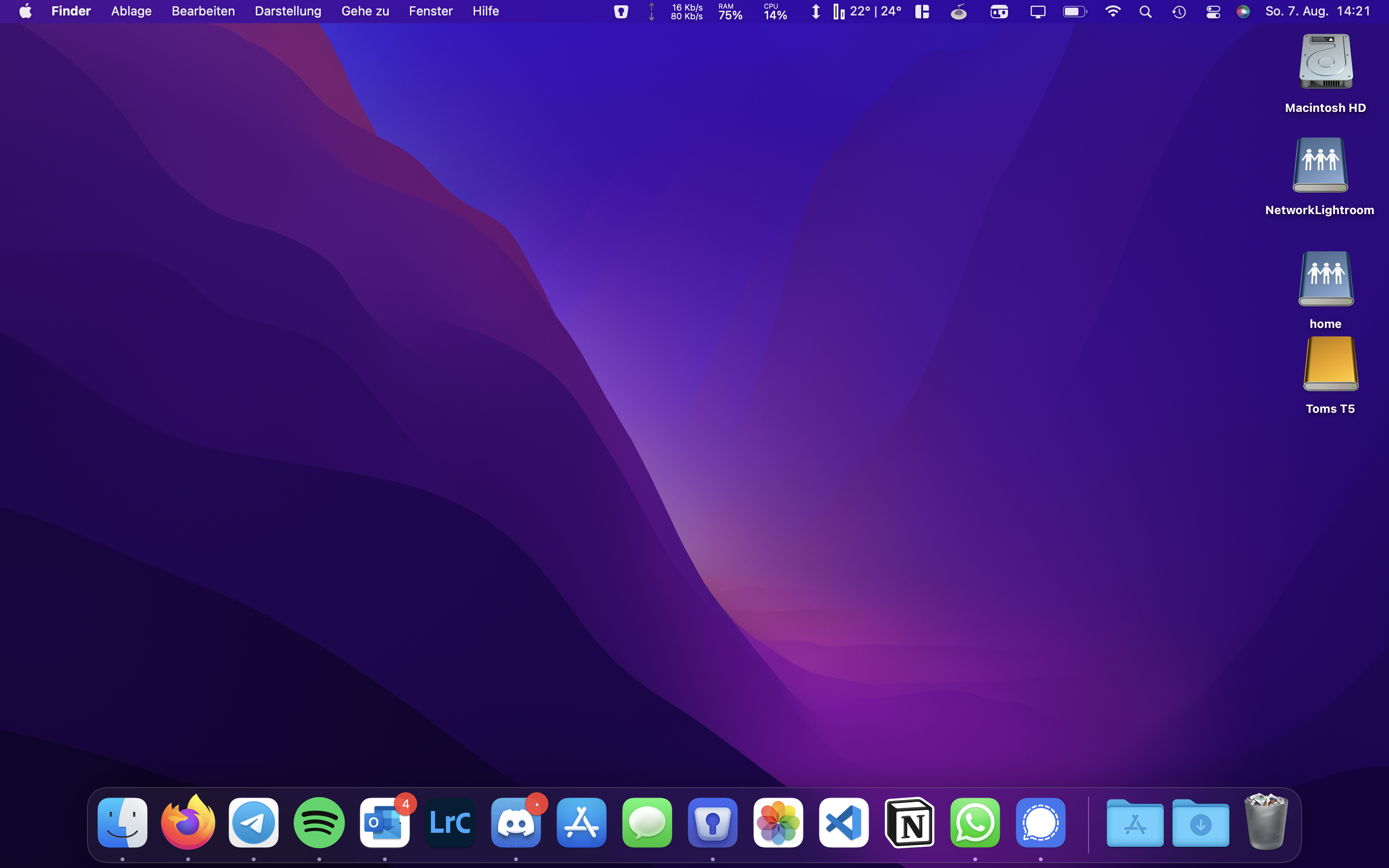Screen dimensions: 1389x868
Task: Expand the Downloads folder stack in Dock
Action: point(1200,824)
